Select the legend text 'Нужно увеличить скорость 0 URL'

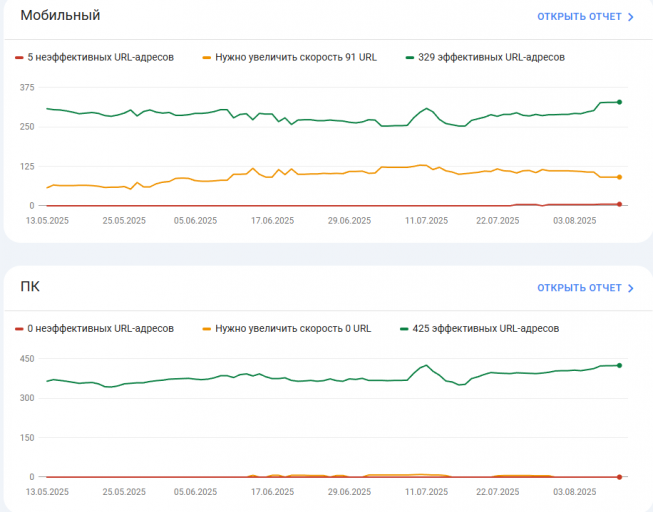[293, 328]
